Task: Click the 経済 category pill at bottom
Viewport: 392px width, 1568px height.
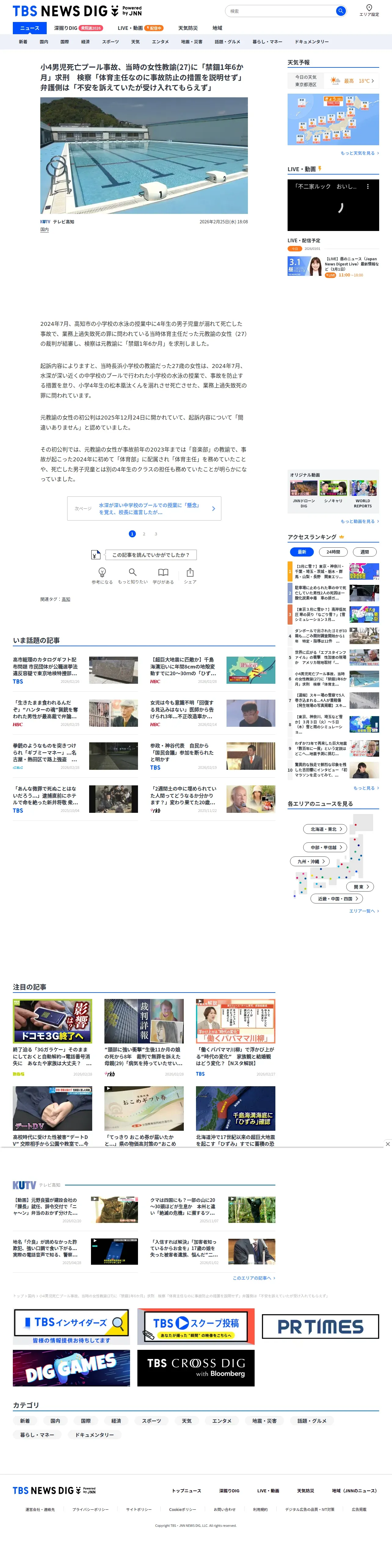Action: [x=116, y=1421]
